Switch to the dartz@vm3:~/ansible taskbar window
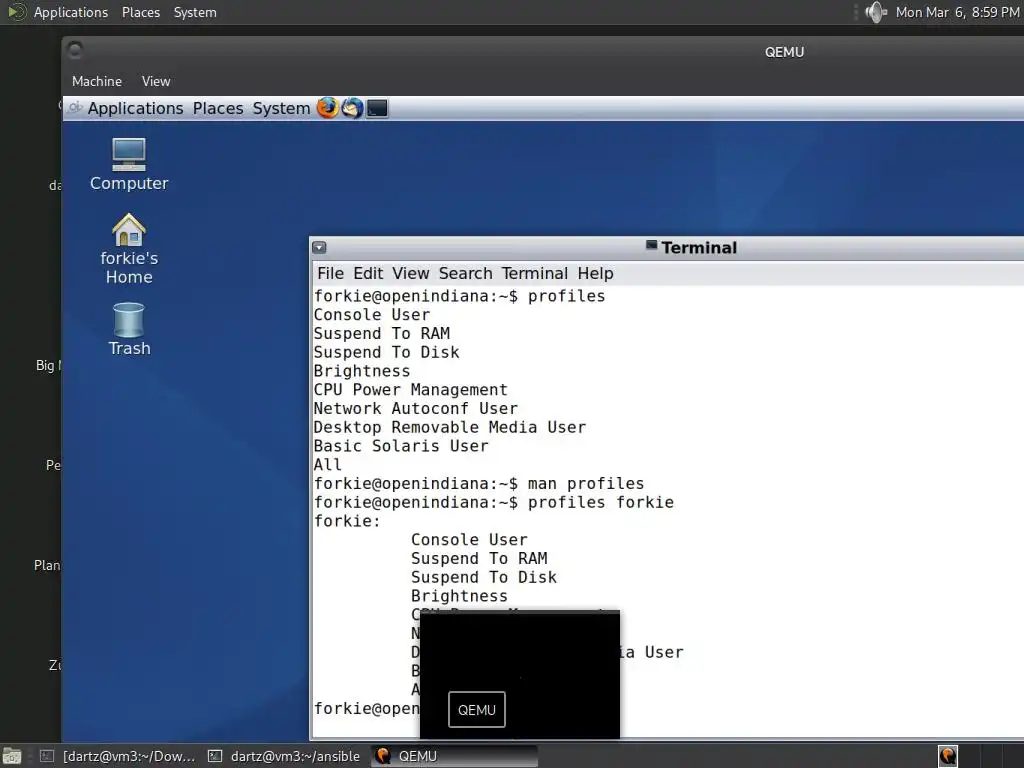1024x768 pixels. point(284,756)
